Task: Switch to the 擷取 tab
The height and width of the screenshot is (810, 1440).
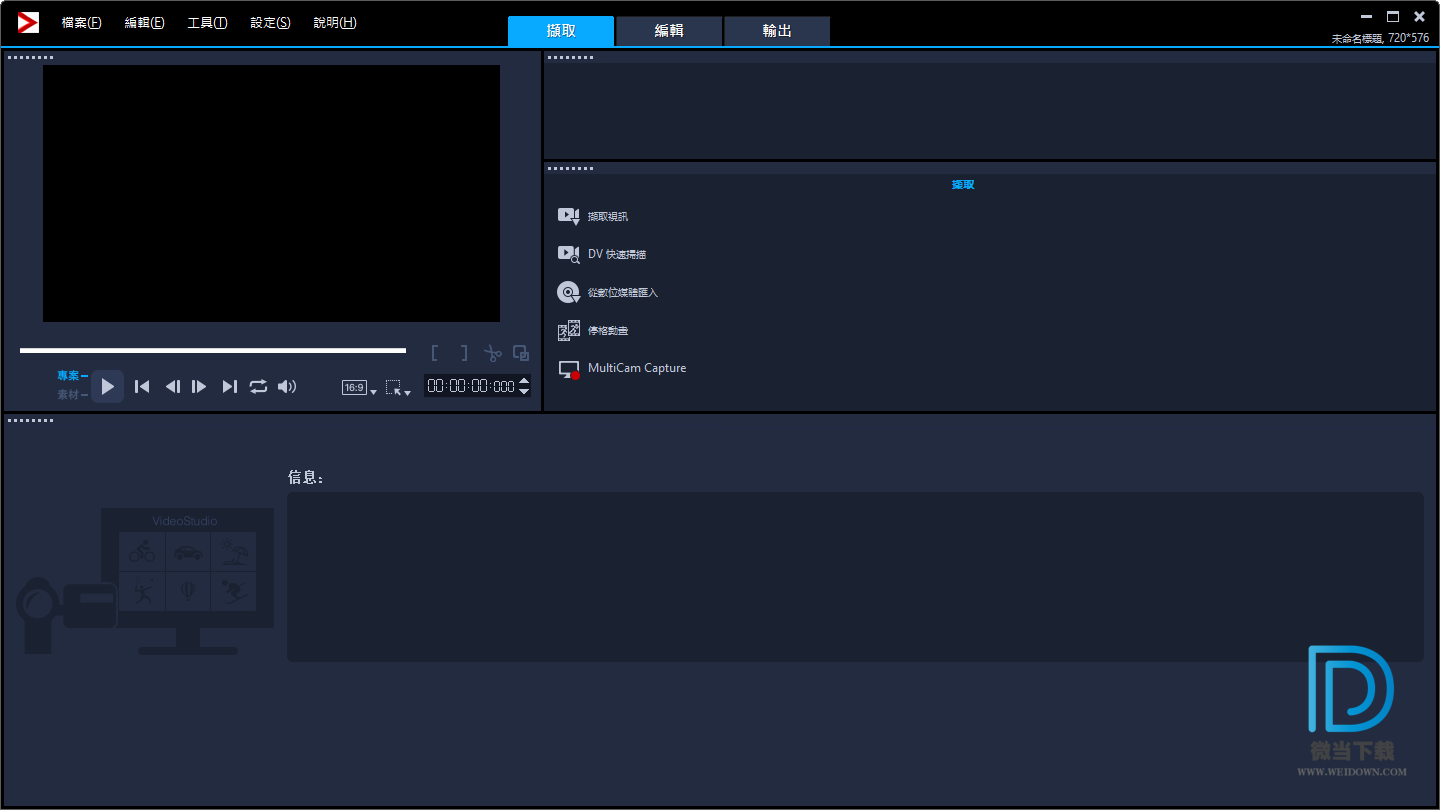Action: click(561, 31)
